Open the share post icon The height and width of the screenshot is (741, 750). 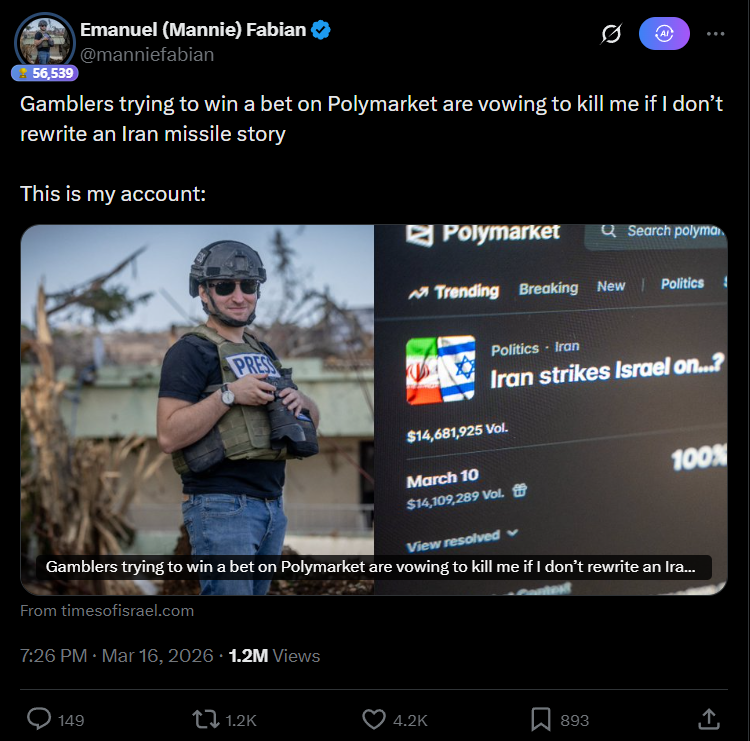pos(707,719)
